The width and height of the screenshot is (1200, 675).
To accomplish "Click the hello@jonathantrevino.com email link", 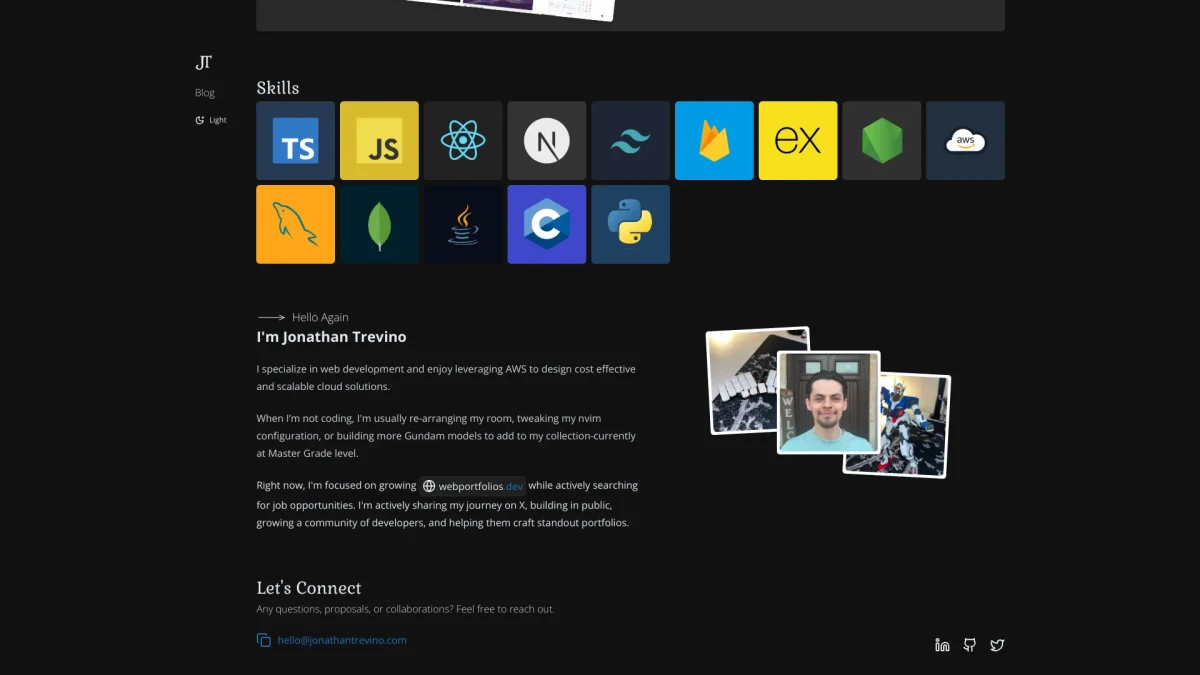I will pyautogui.click(x=342, y=640).
